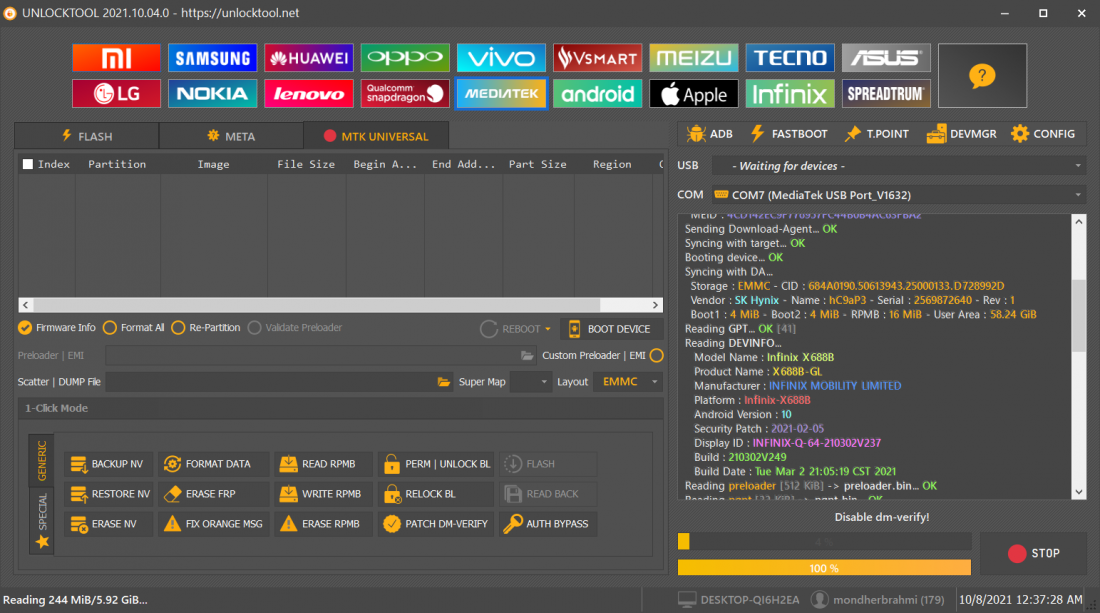Enable the Custom Preloader EMI toggle
Viewport: 1100px width, 613px height.
coord(657,356)
